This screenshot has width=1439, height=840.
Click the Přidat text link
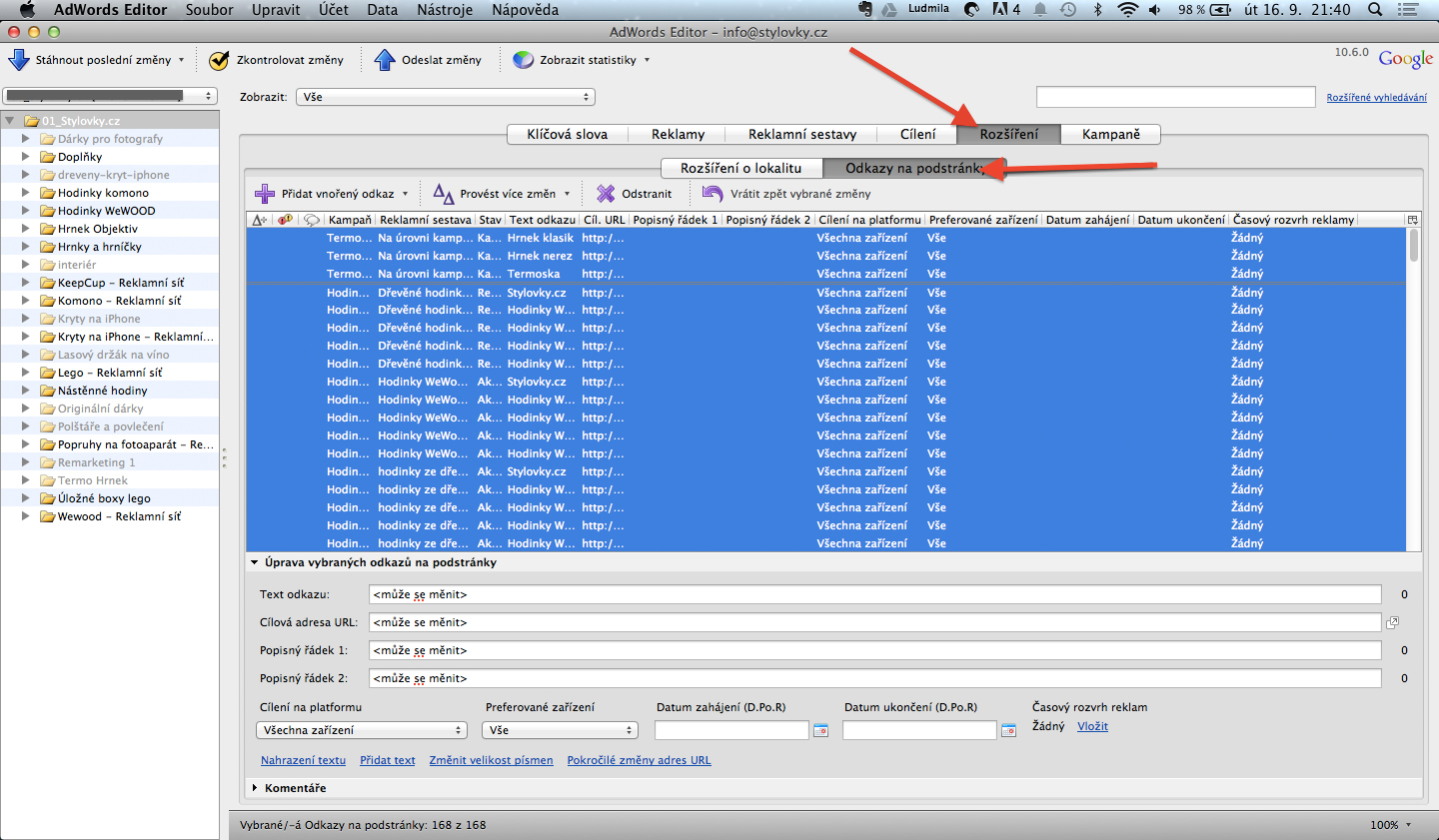click(x=388, y=760)
